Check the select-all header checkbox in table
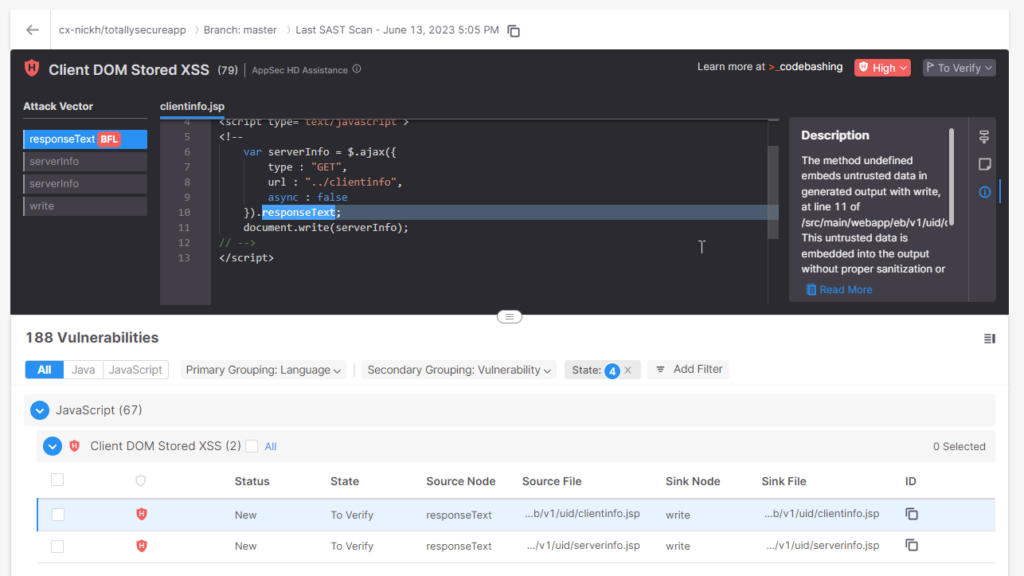 point(57,480)
